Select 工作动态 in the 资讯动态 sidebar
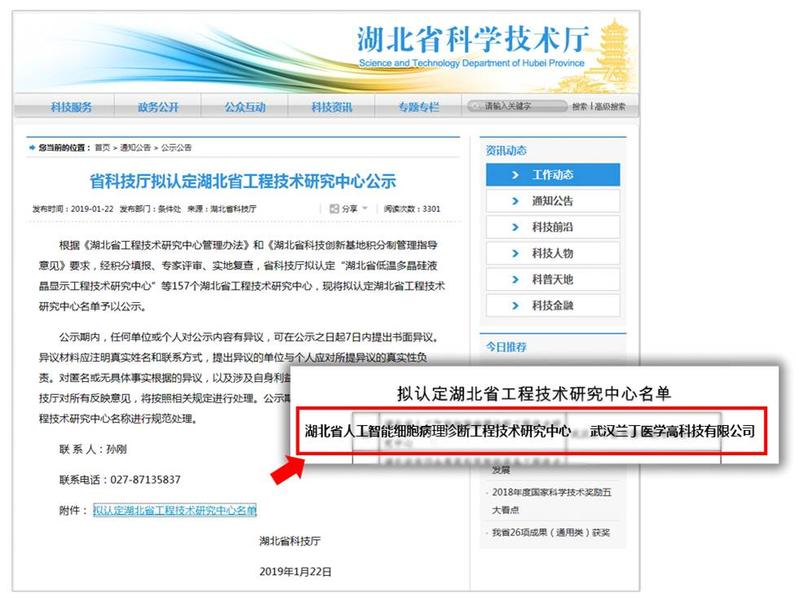The image size is (800, 597). click(553, 175)
